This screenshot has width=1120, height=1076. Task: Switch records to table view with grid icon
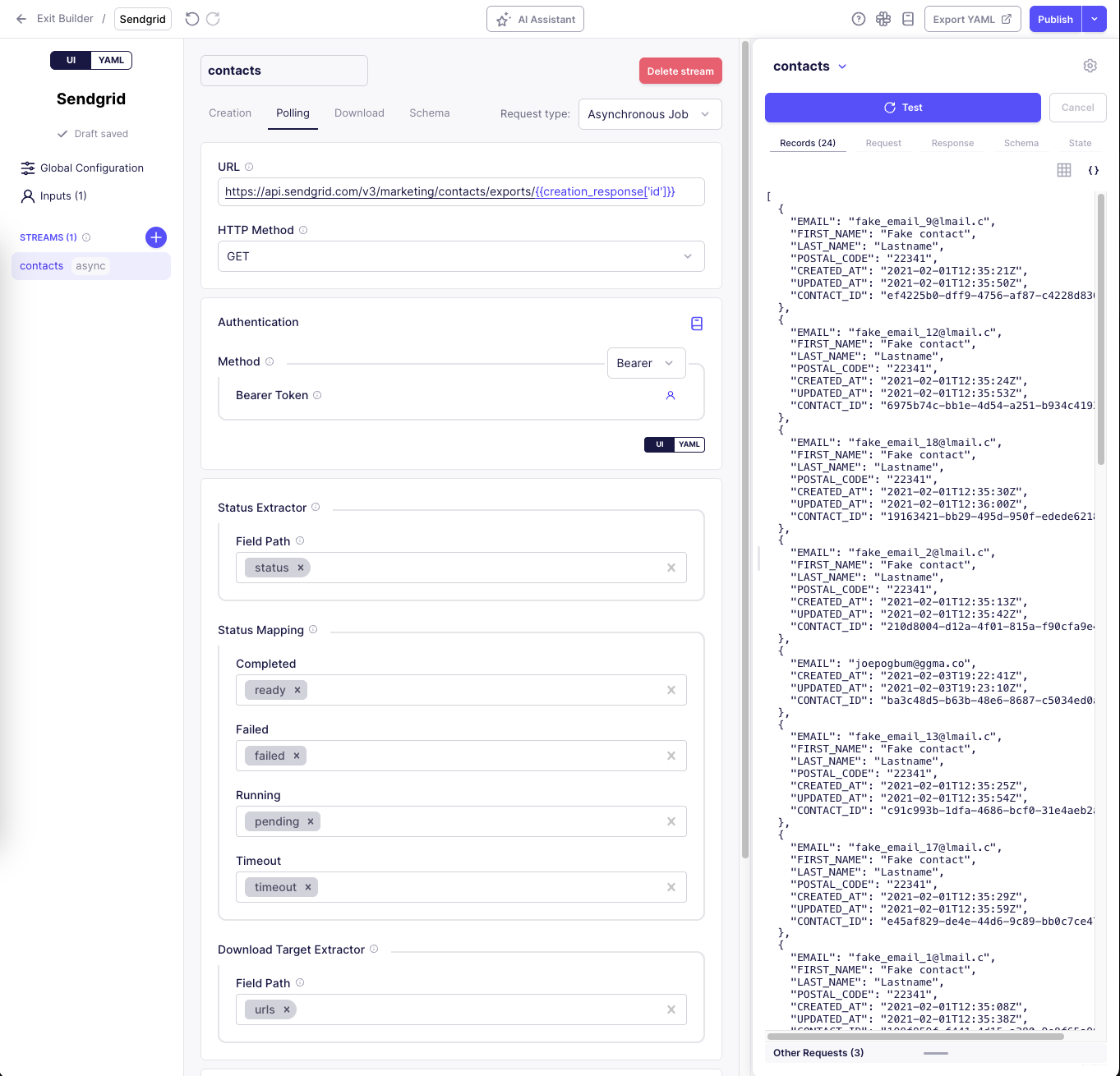(x=1064, y=170)
